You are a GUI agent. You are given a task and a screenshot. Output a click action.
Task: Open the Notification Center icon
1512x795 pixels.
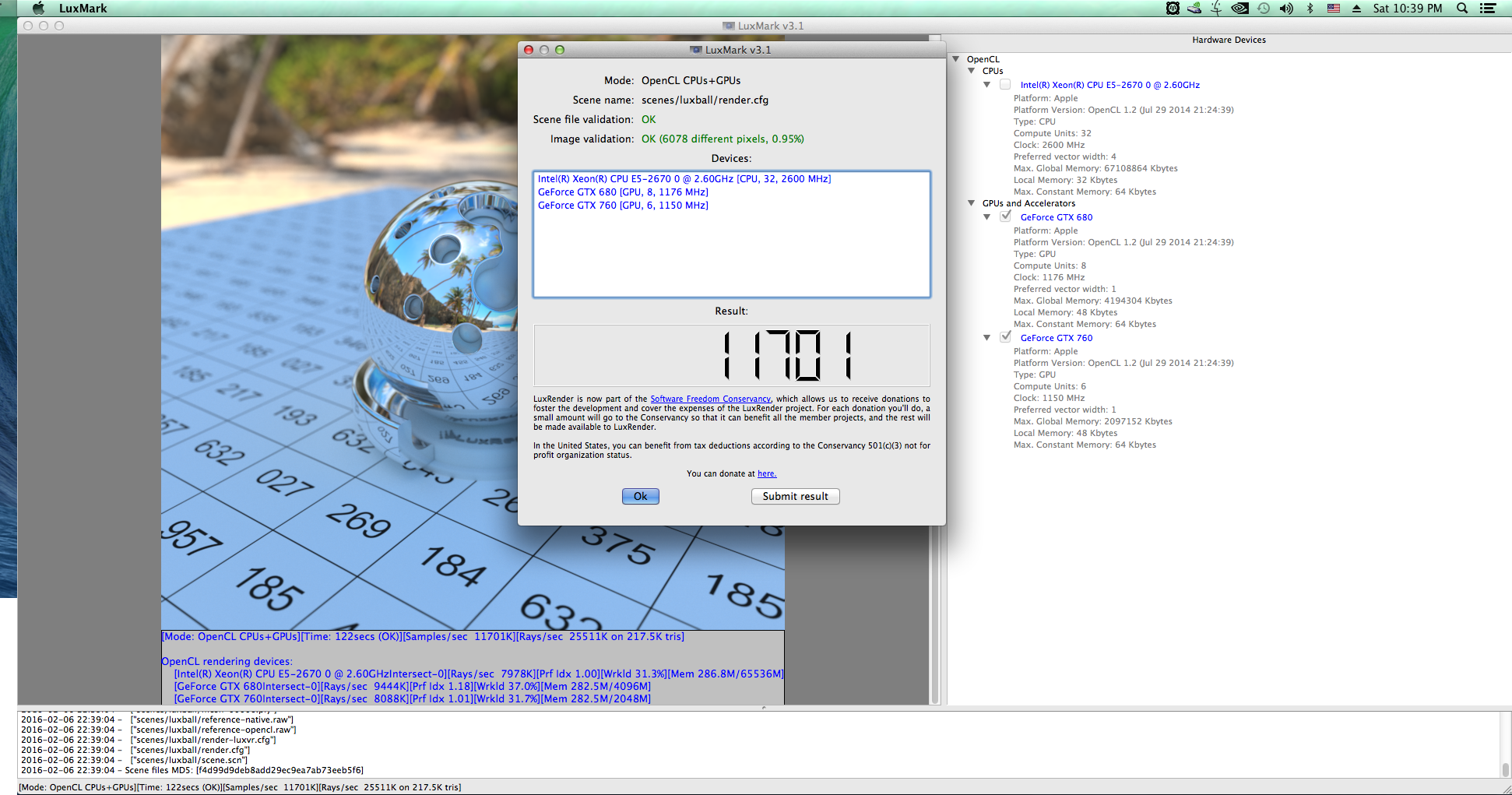1488,9
